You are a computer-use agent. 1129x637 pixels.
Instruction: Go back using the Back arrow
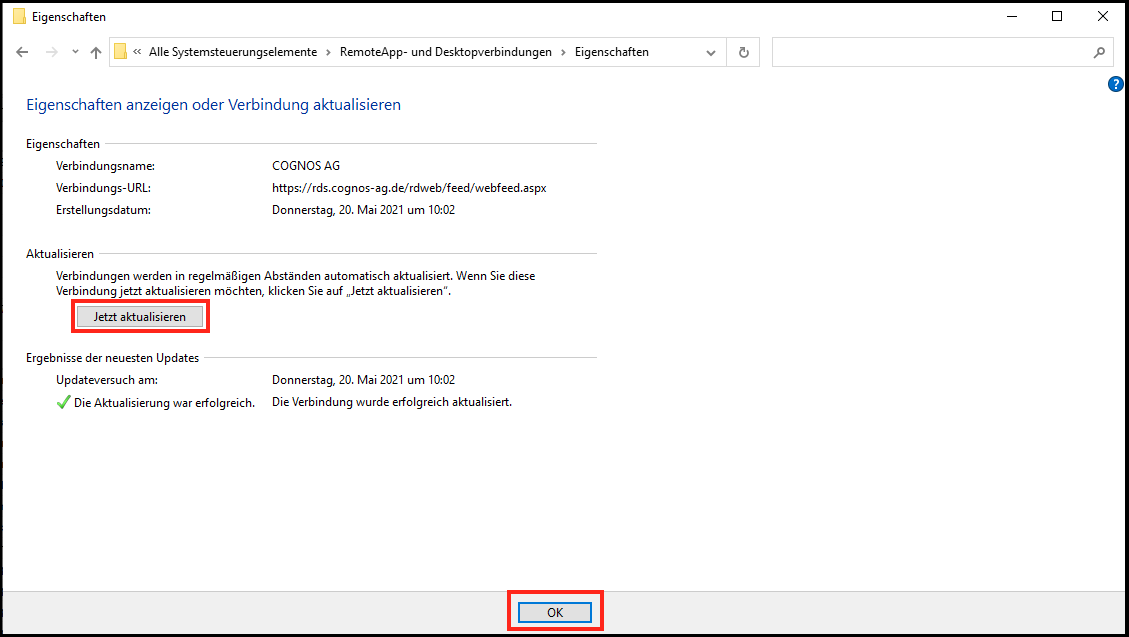click(x=22, y=52)
